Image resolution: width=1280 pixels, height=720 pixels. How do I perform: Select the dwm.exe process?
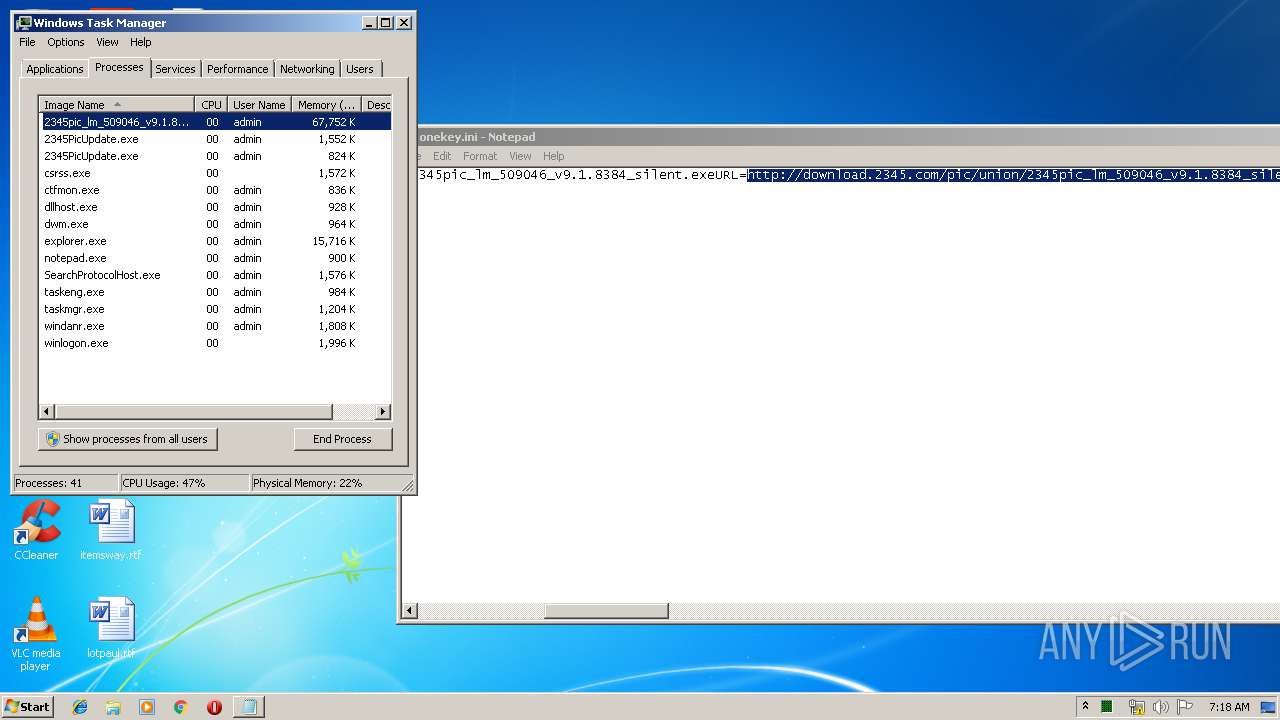coord(215,224)
